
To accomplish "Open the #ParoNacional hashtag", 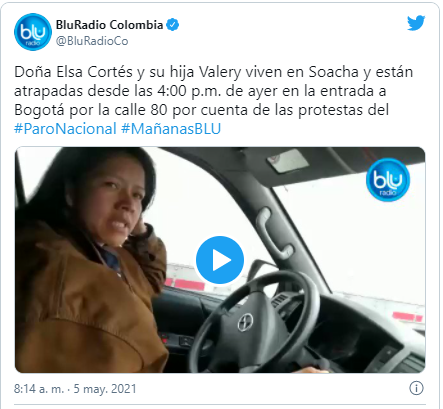I will pos(65,129).
